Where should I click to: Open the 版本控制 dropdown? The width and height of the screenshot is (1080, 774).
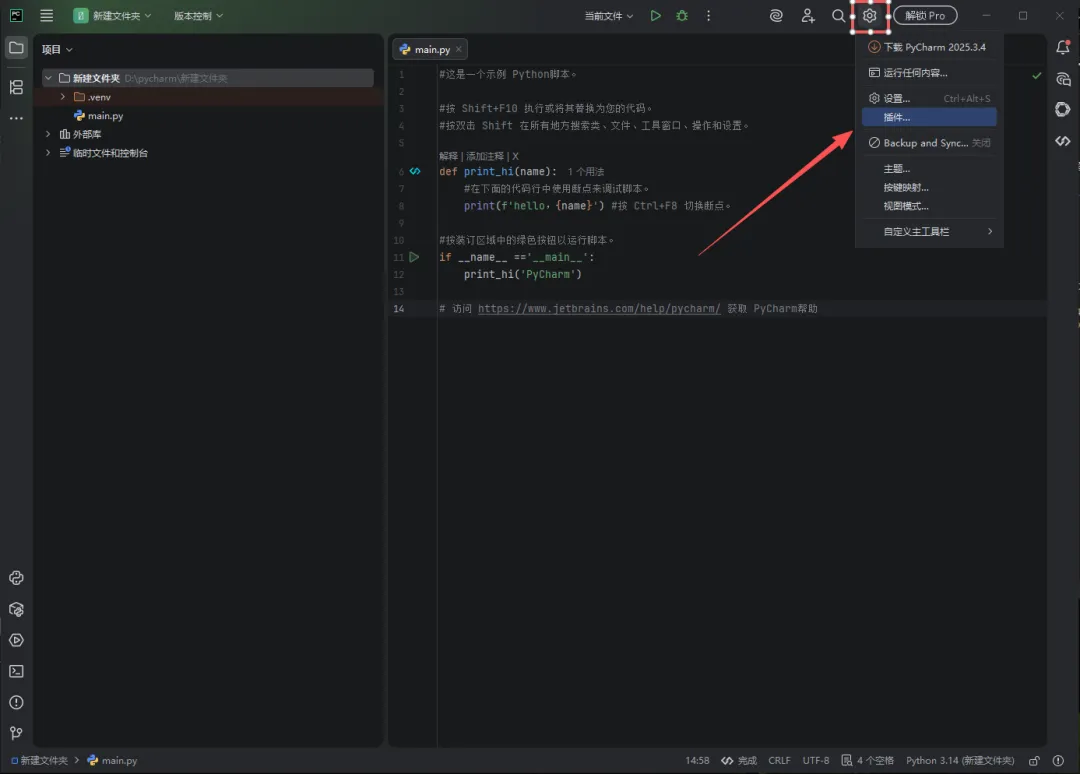pyautogui.click(x=198, y=16)
